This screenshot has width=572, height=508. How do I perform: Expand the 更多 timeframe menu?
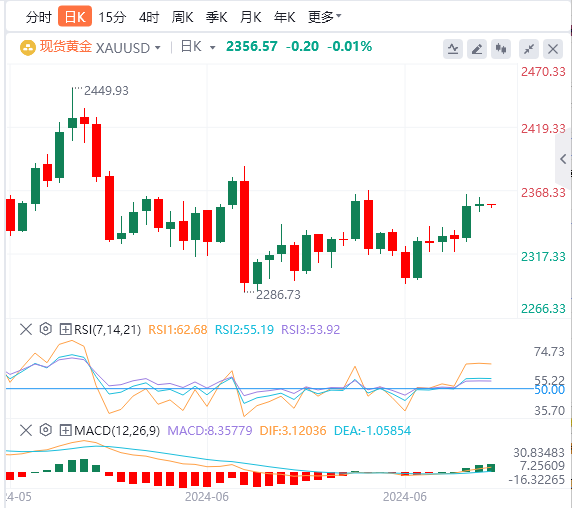[324, 17]
